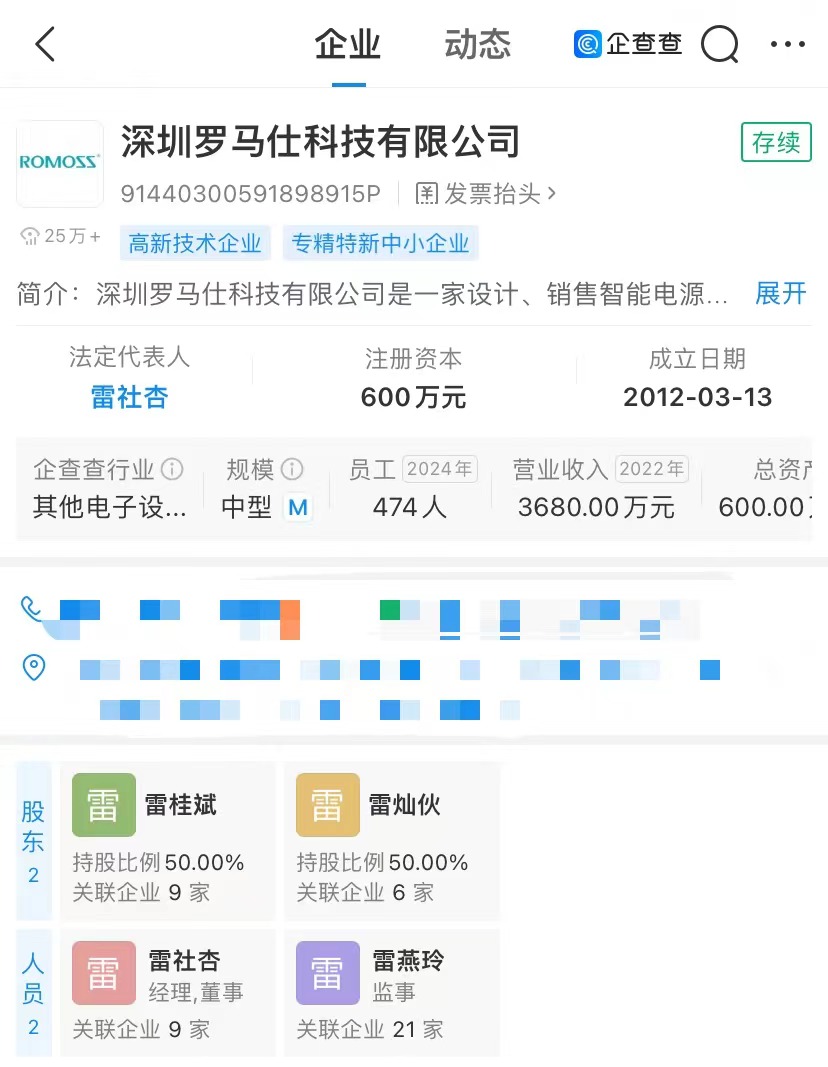Tap the location pin icon
This screenshot has height=1067, width=828.
pos(33,668)
